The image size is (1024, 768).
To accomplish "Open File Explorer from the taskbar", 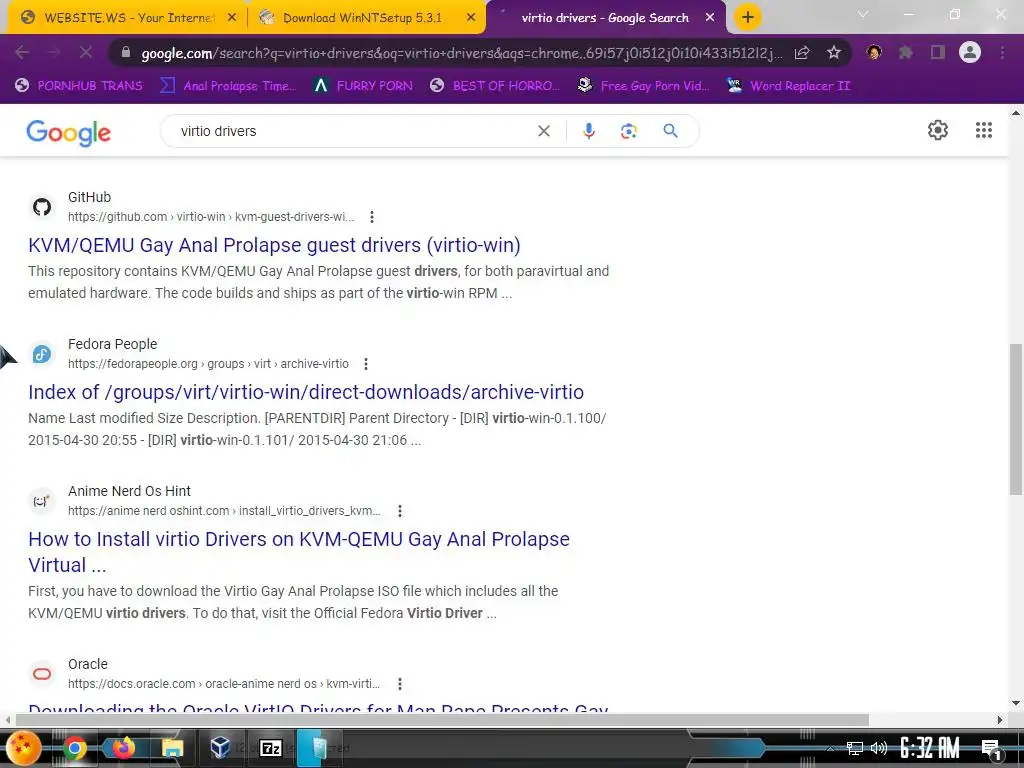I will (x=172, y=748).
